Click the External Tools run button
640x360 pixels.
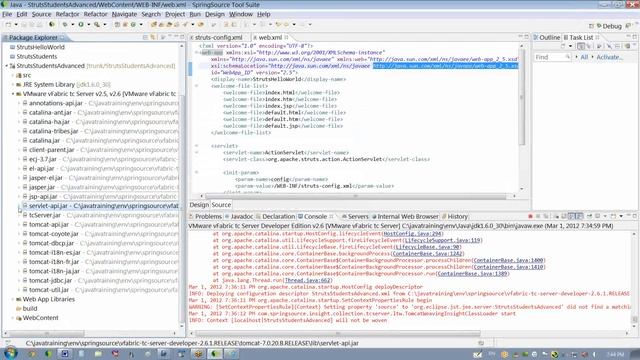(97, 25)
